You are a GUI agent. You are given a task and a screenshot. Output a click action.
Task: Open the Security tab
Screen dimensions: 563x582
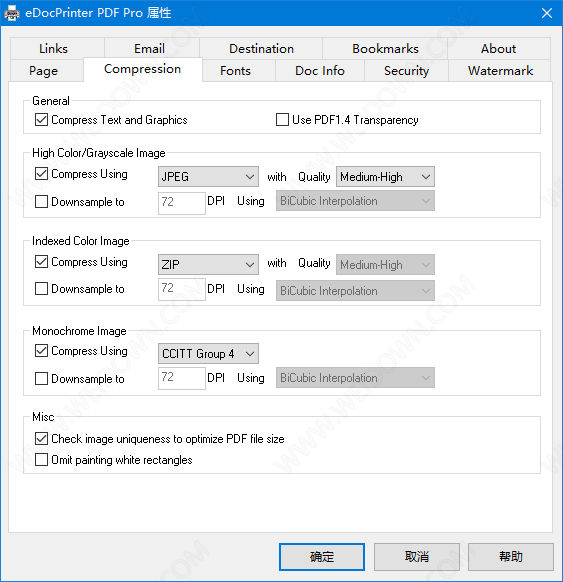(x=406, y=71)
